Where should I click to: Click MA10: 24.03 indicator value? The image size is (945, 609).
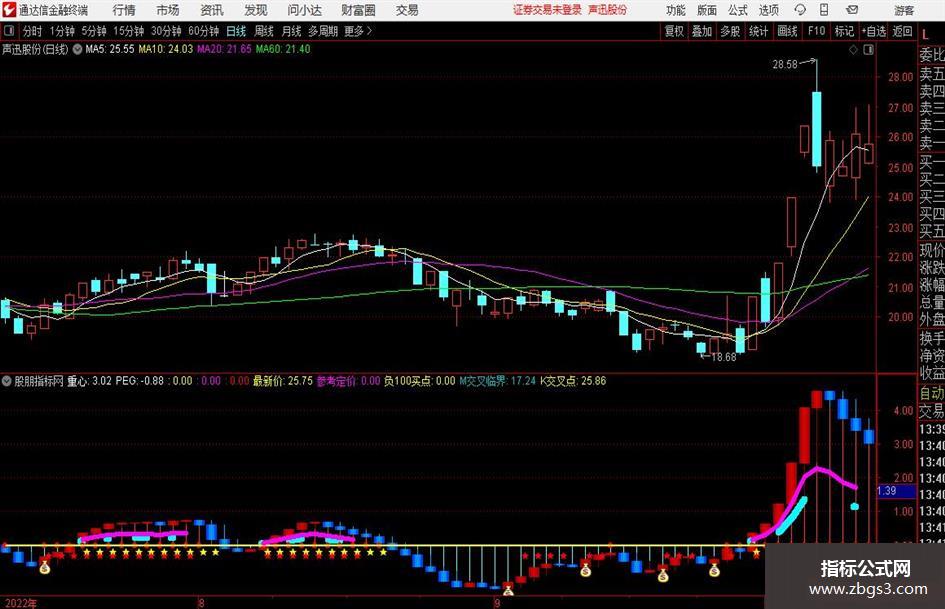click(166, 49)
